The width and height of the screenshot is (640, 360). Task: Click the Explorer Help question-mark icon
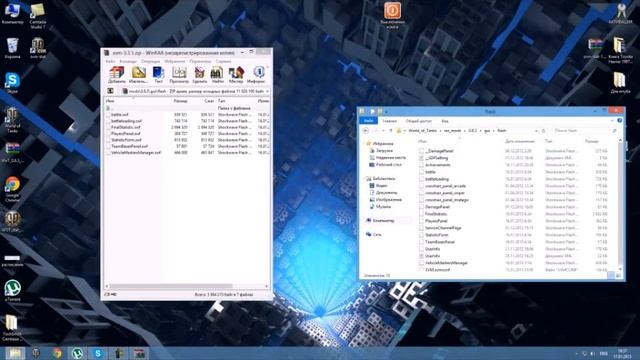620,121
